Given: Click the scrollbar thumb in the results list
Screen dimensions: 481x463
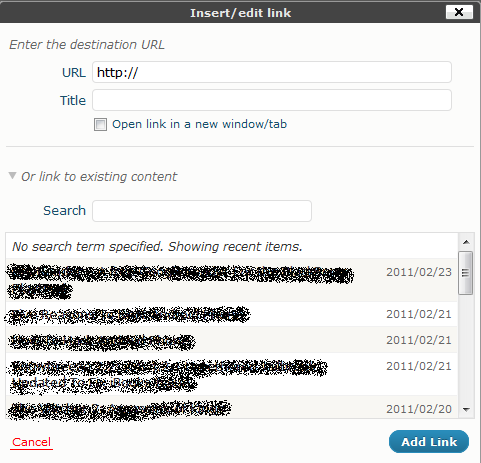Looking at the screenshot, I should point(466,273).
